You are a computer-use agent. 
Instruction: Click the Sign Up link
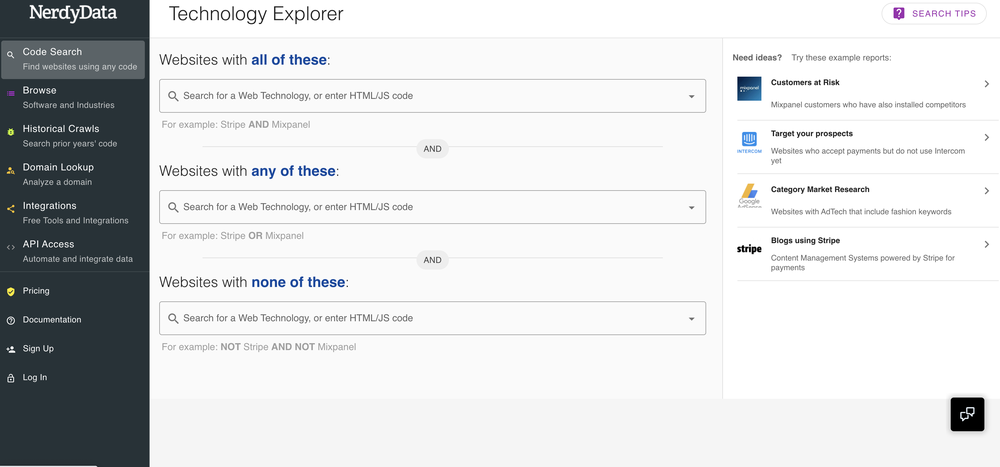(x=38, y=348)
